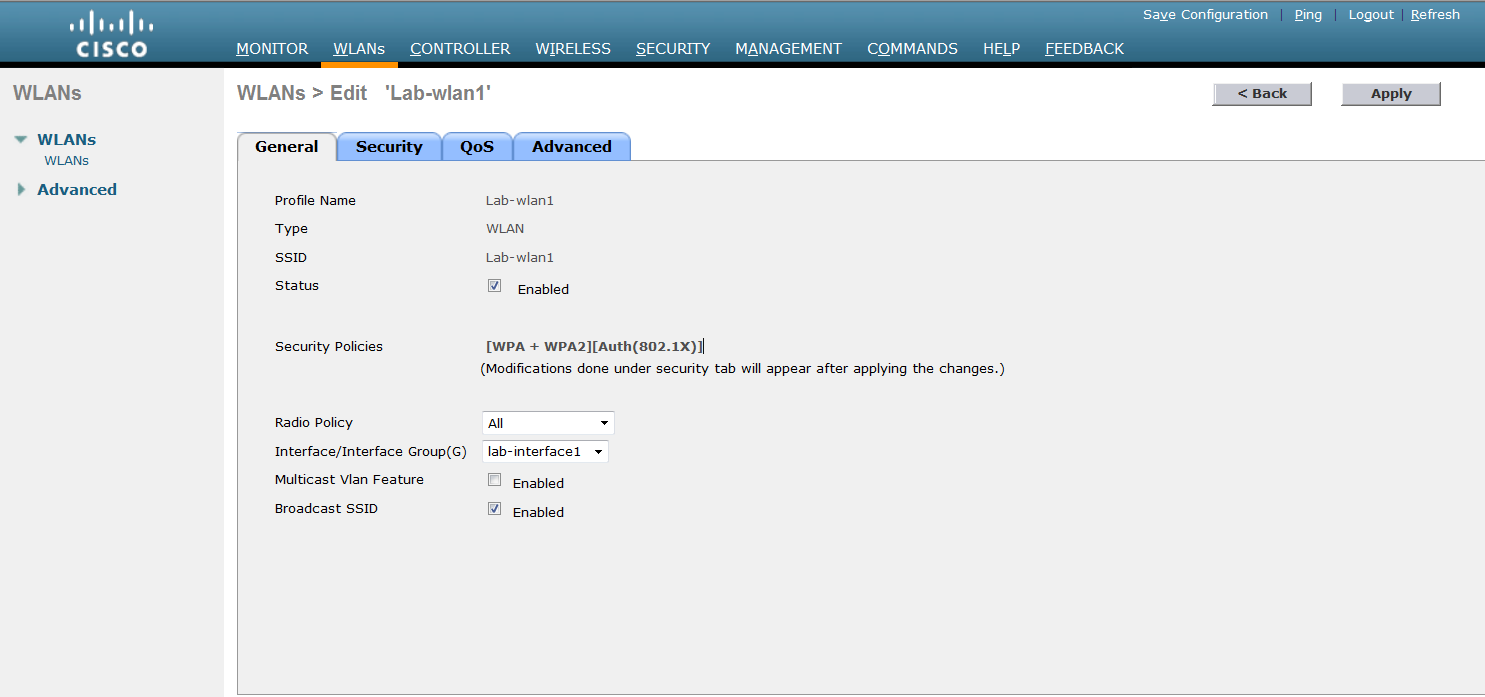Click the Security Policies text field
This screenshot has height=697, width=1485.
click(x=594, y=345)
